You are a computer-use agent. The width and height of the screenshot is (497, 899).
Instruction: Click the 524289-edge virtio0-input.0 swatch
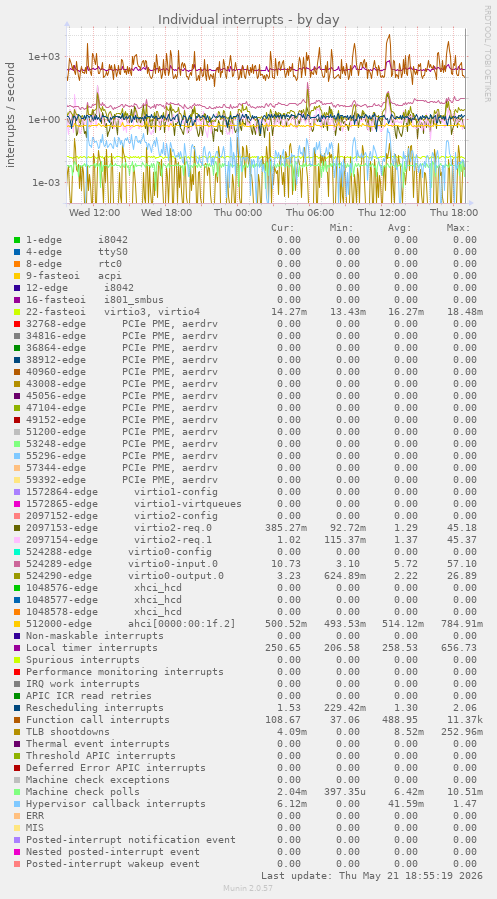17,564
